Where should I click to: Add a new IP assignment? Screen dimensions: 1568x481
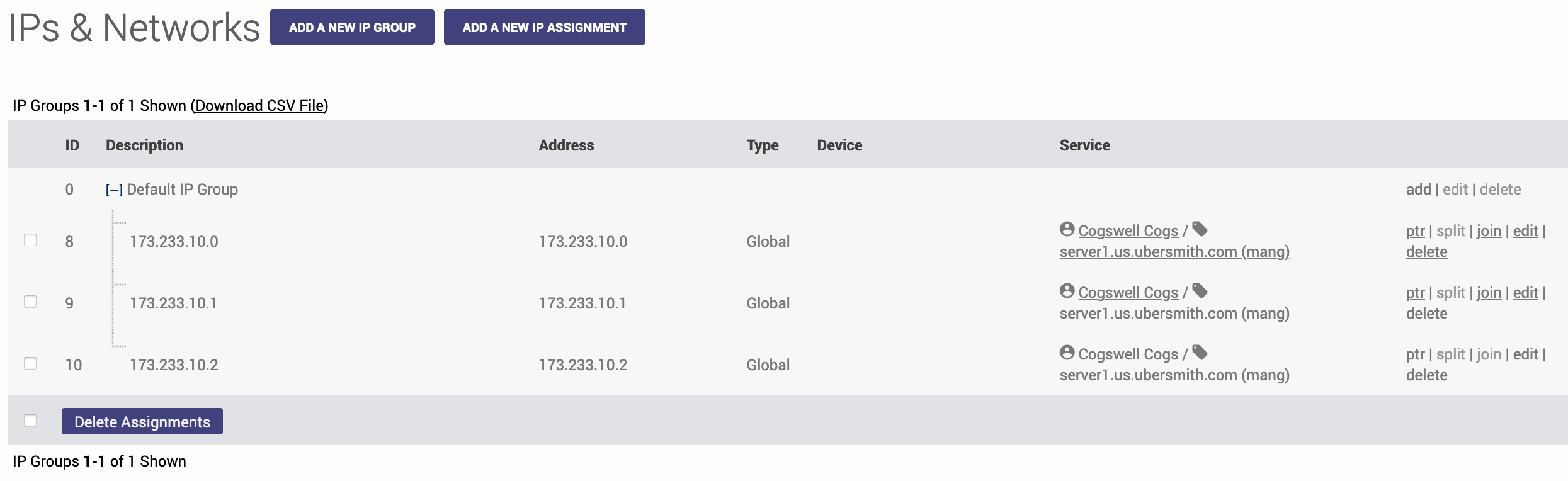click(x=544, y=27)
